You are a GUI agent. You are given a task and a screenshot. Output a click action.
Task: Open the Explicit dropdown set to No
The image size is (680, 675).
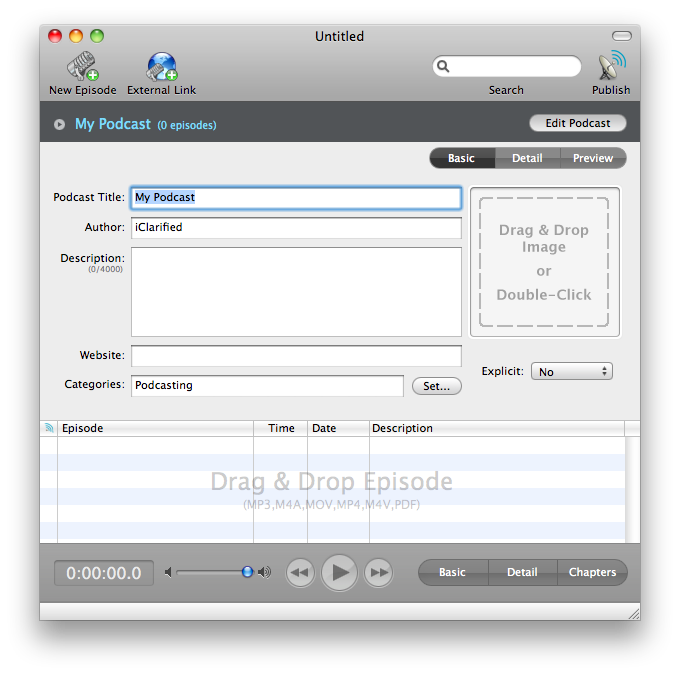[x=572, y=371]
